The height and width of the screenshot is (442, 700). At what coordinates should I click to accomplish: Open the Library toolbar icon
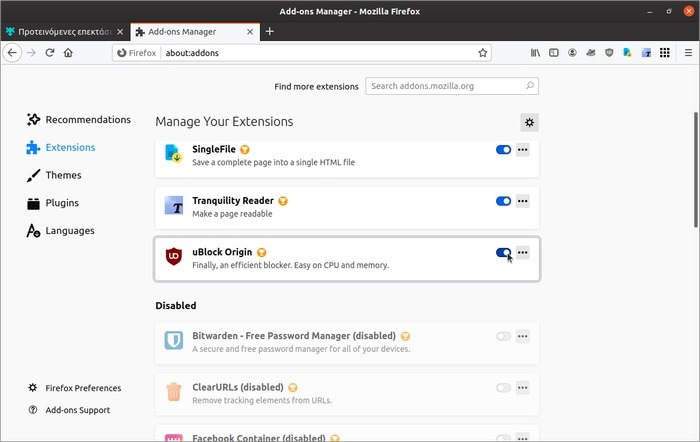click(535, 53)
